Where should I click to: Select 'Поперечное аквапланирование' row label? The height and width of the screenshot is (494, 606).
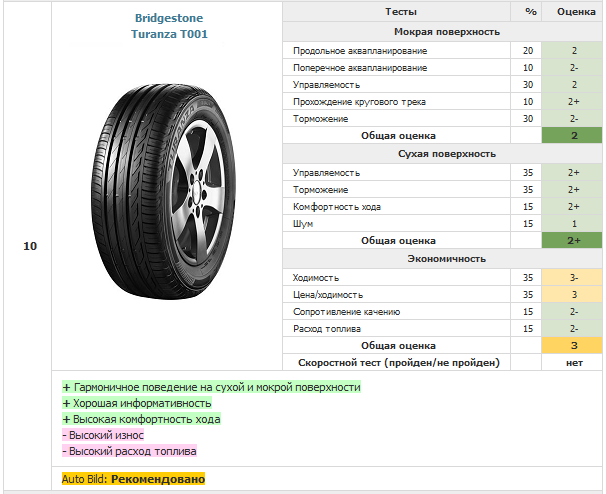tap(360, 68)
